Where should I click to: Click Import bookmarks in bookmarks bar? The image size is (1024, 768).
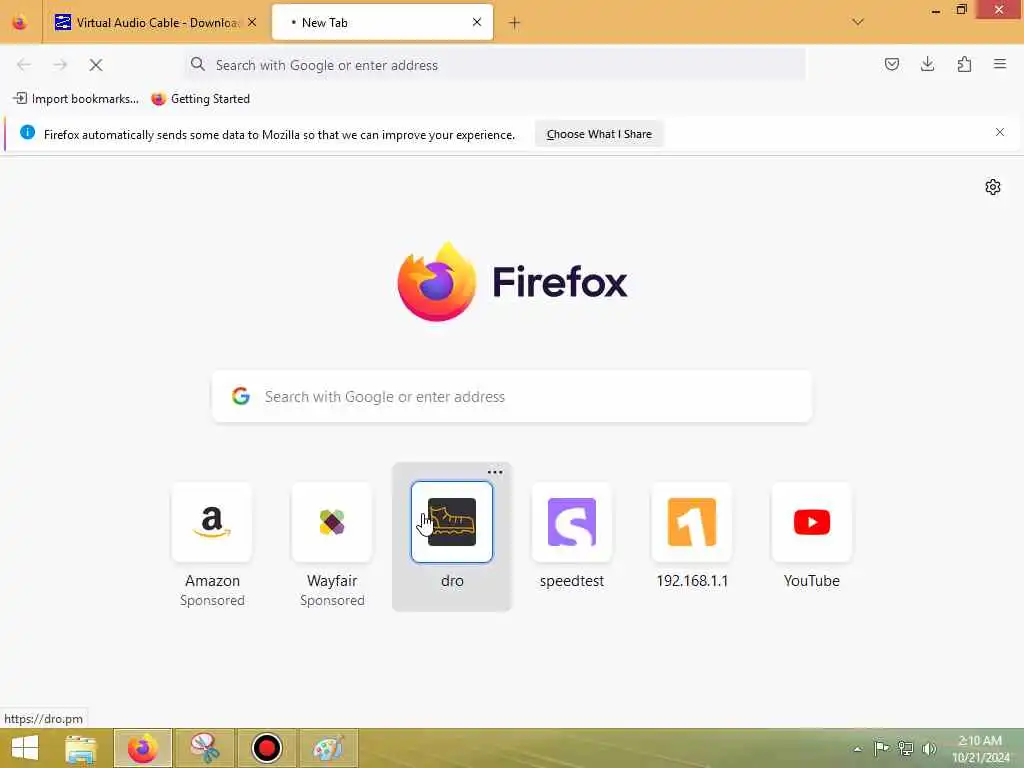76,99
